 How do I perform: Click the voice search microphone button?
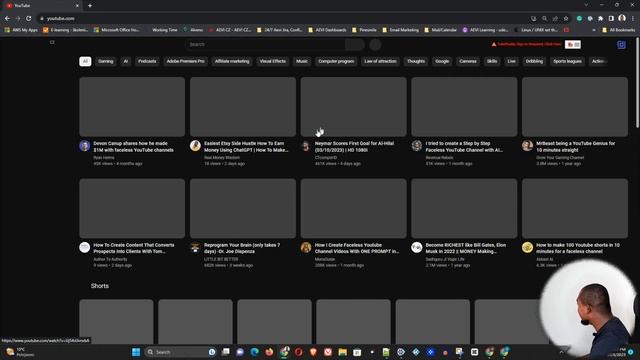(x=375, y=44)
